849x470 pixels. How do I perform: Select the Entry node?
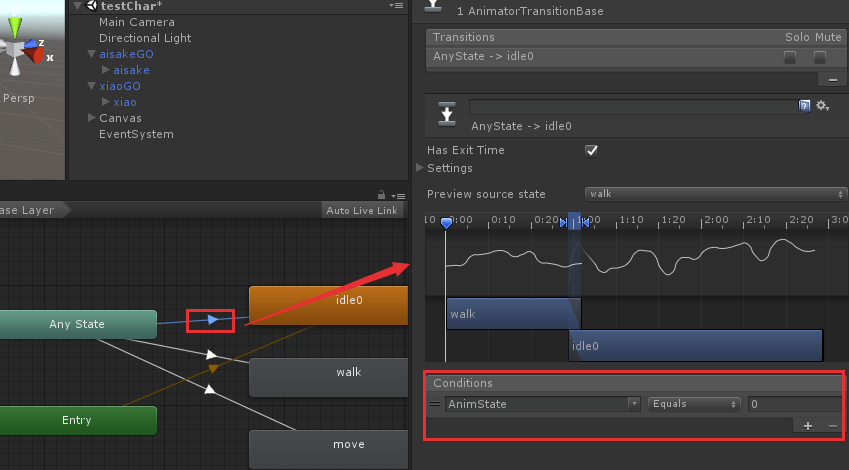click(78, 420)
